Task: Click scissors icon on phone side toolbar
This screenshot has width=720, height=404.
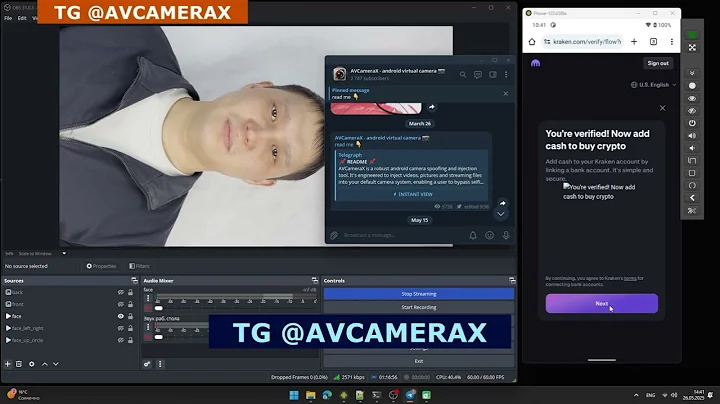Action: (x=692, y=210)
